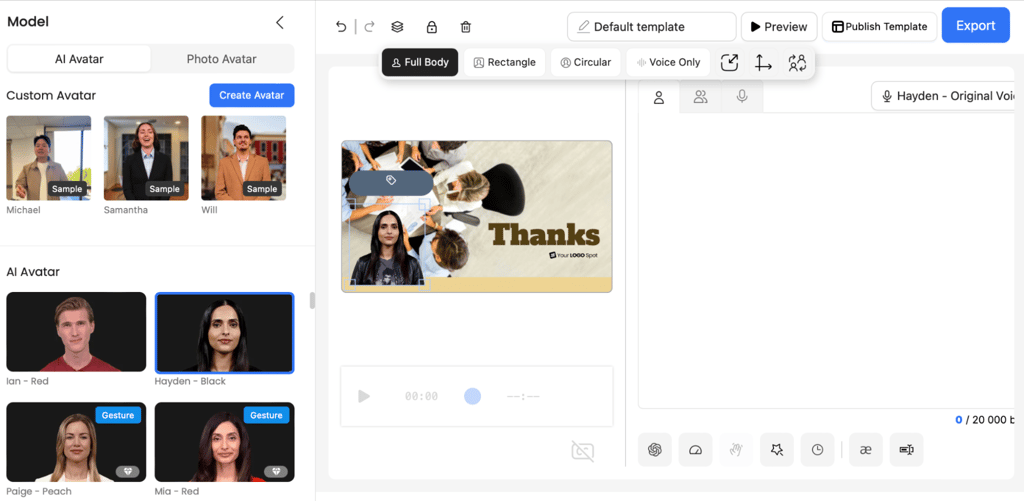Toggle the lock icon in toolbar
Image resolution: width=1024 pixels, height=502 pixels.
[x=431, y=27]
